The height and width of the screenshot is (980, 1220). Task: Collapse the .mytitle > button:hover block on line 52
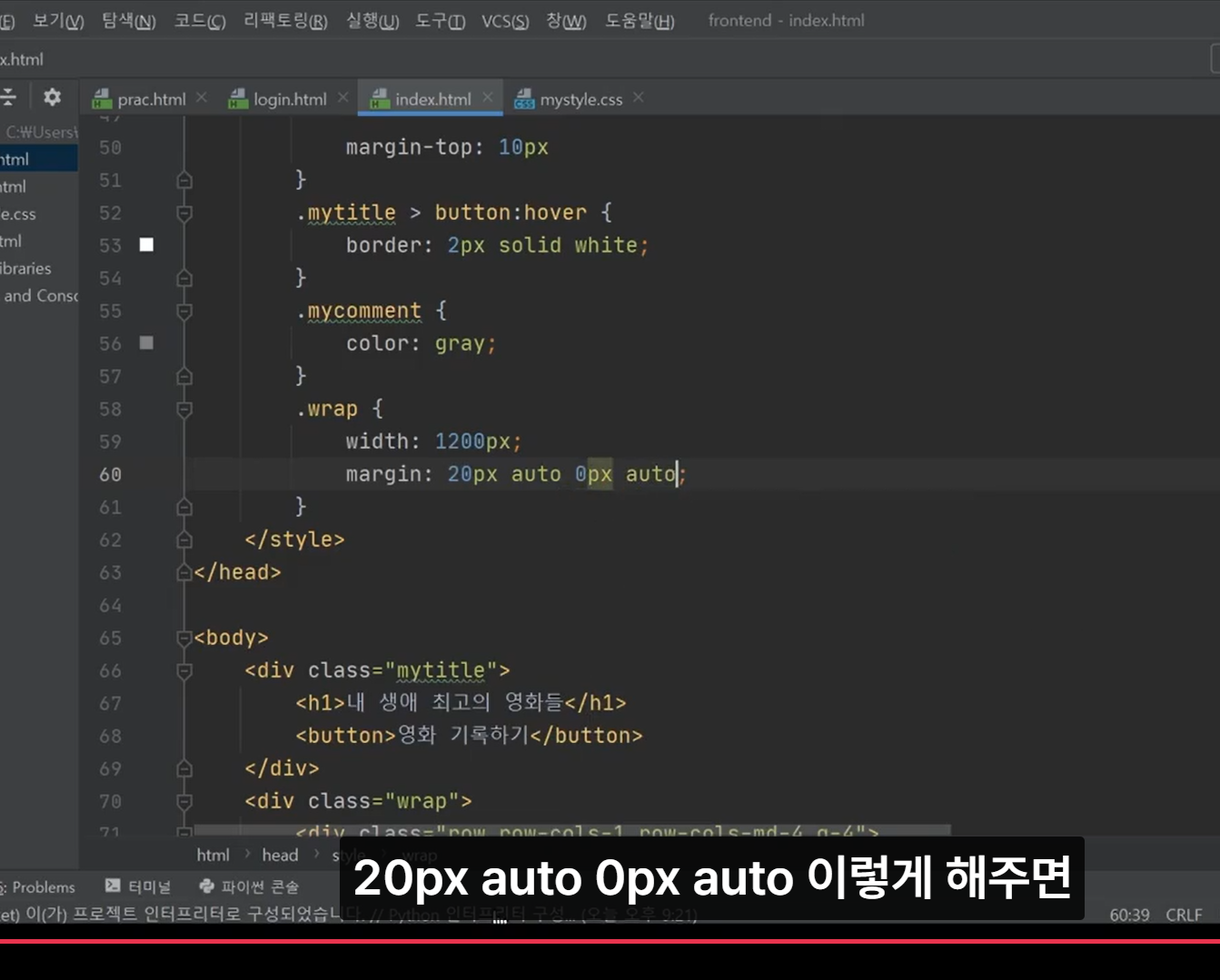184,213
